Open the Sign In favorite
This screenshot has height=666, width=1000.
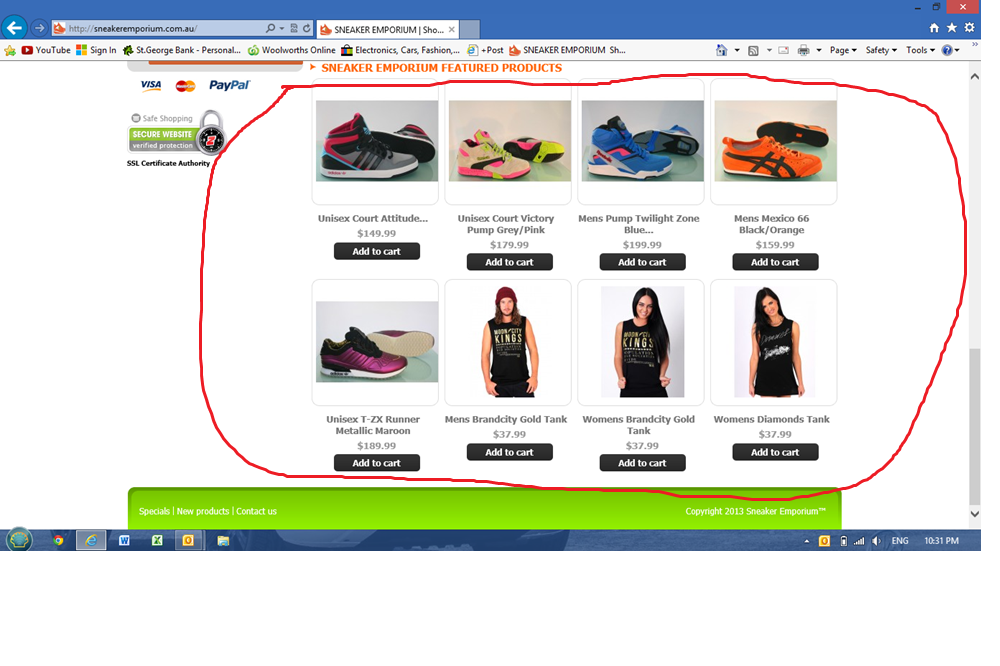96,50
